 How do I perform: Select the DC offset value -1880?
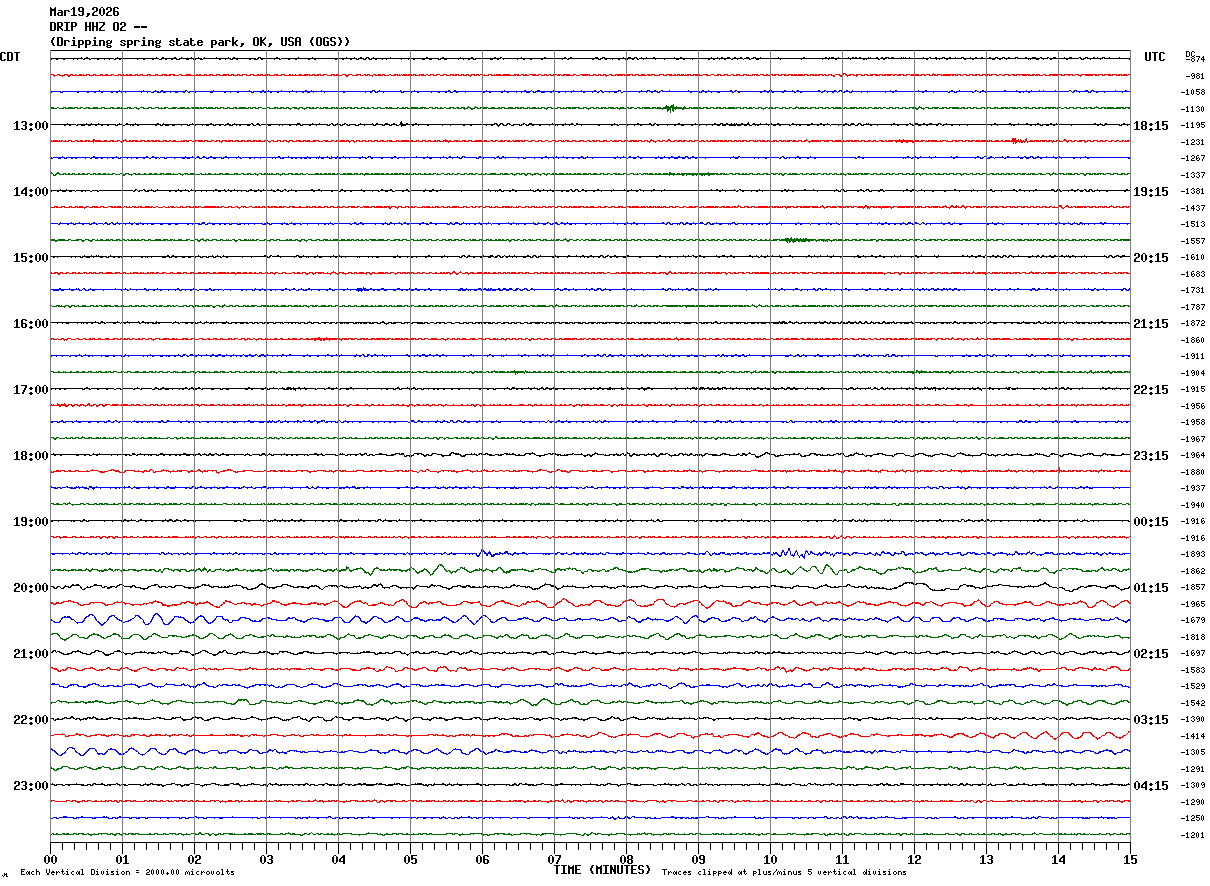[x=1194, y=472]
